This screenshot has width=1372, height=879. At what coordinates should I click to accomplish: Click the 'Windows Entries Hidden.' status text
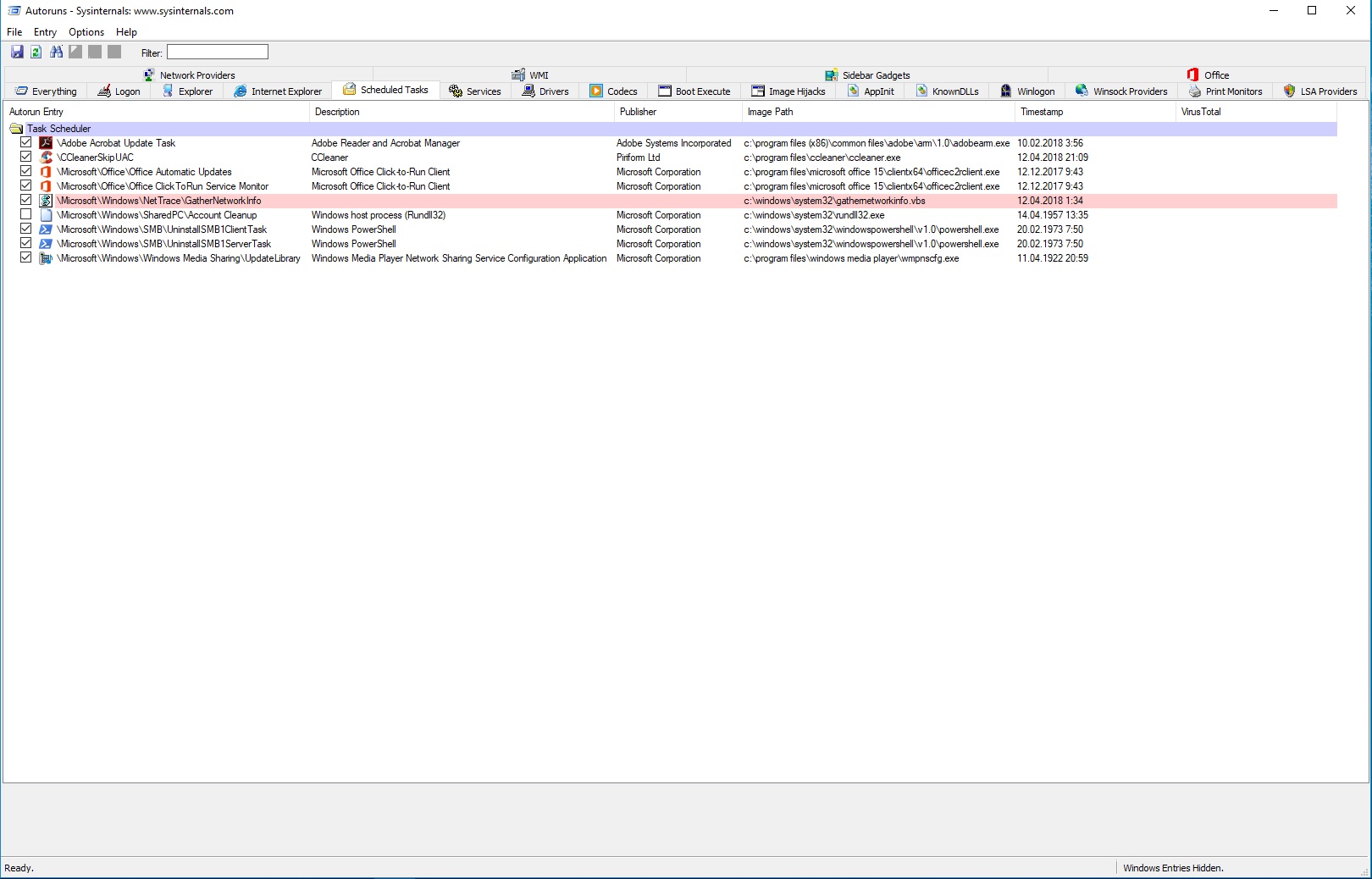click(1173, 868)
